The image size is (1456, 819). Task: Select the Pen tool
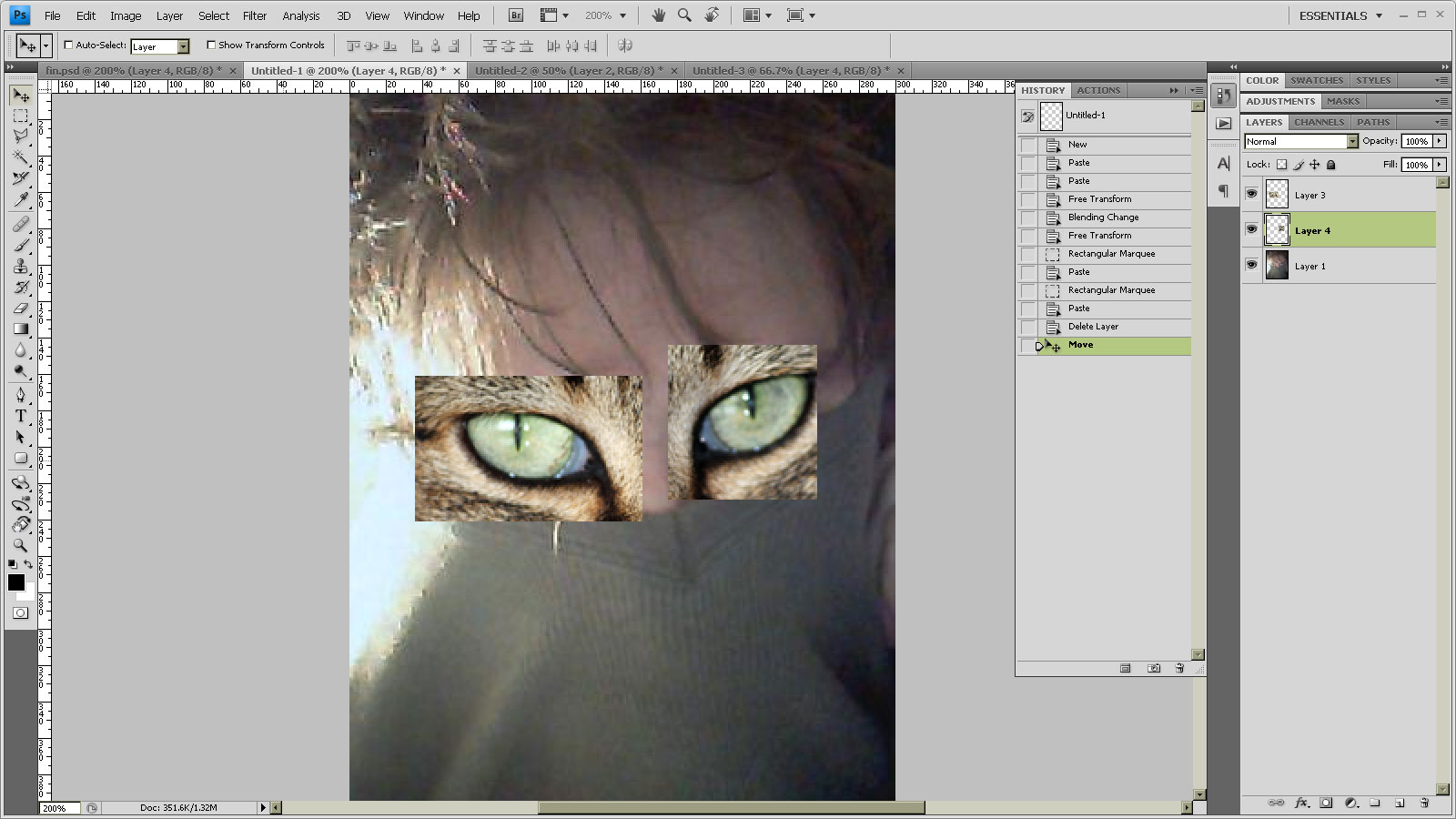(x=21, y=395)
